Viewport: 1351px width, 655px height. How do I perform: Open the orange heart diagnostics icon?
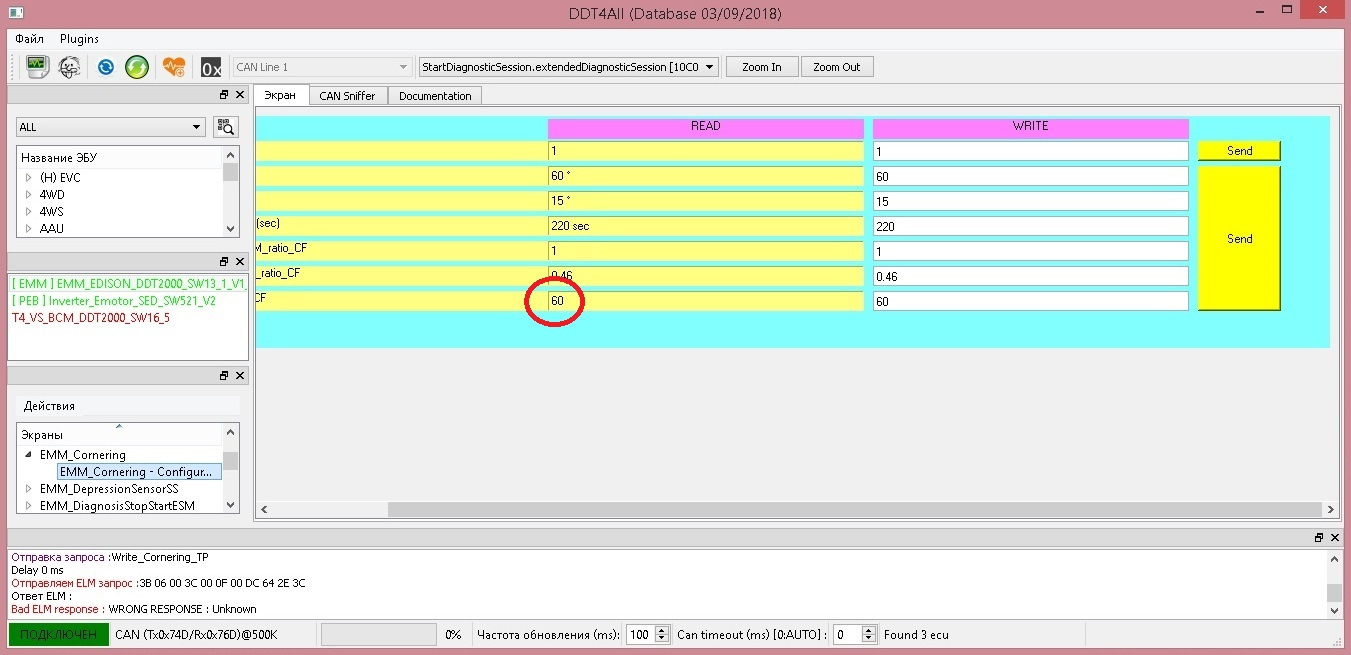pyautogui.click(x=174, y=67)
